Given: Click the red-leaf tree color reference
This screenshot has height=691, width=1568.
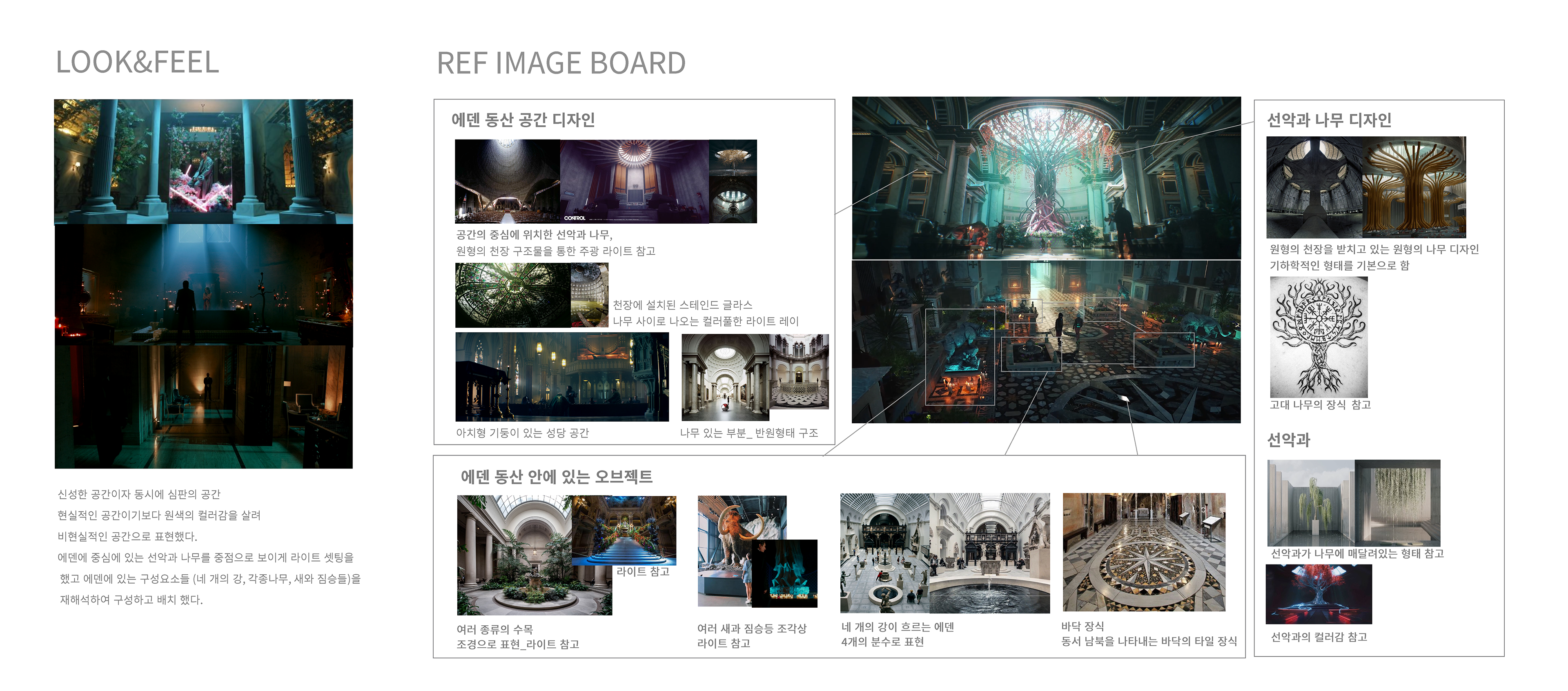Looking at the screenshot, I should tap(1319, 594).
